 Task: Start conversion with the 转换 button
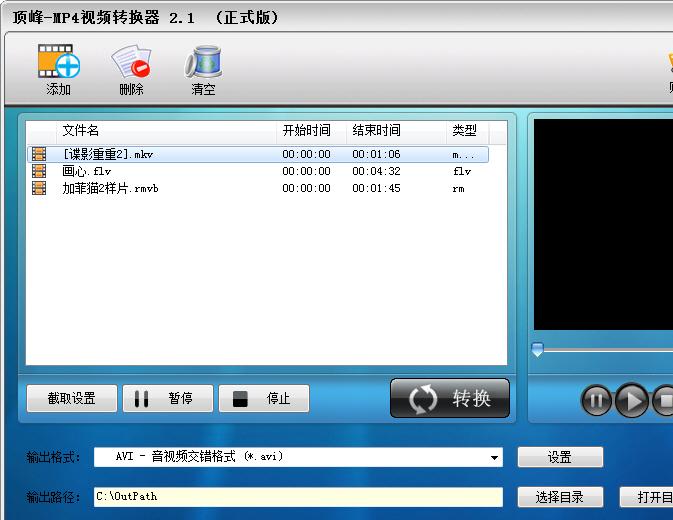click(450, 398)
